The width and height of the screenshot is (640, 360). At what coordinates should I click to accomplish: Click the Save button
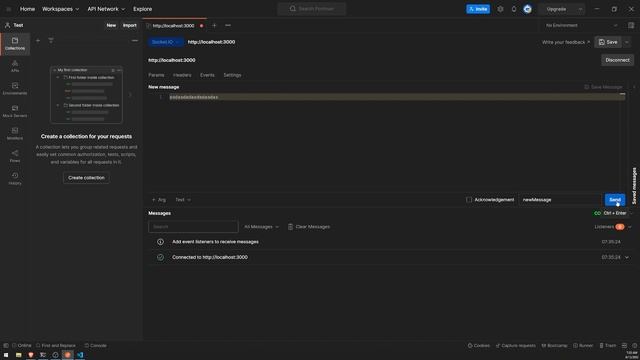(x=608, y=42)
